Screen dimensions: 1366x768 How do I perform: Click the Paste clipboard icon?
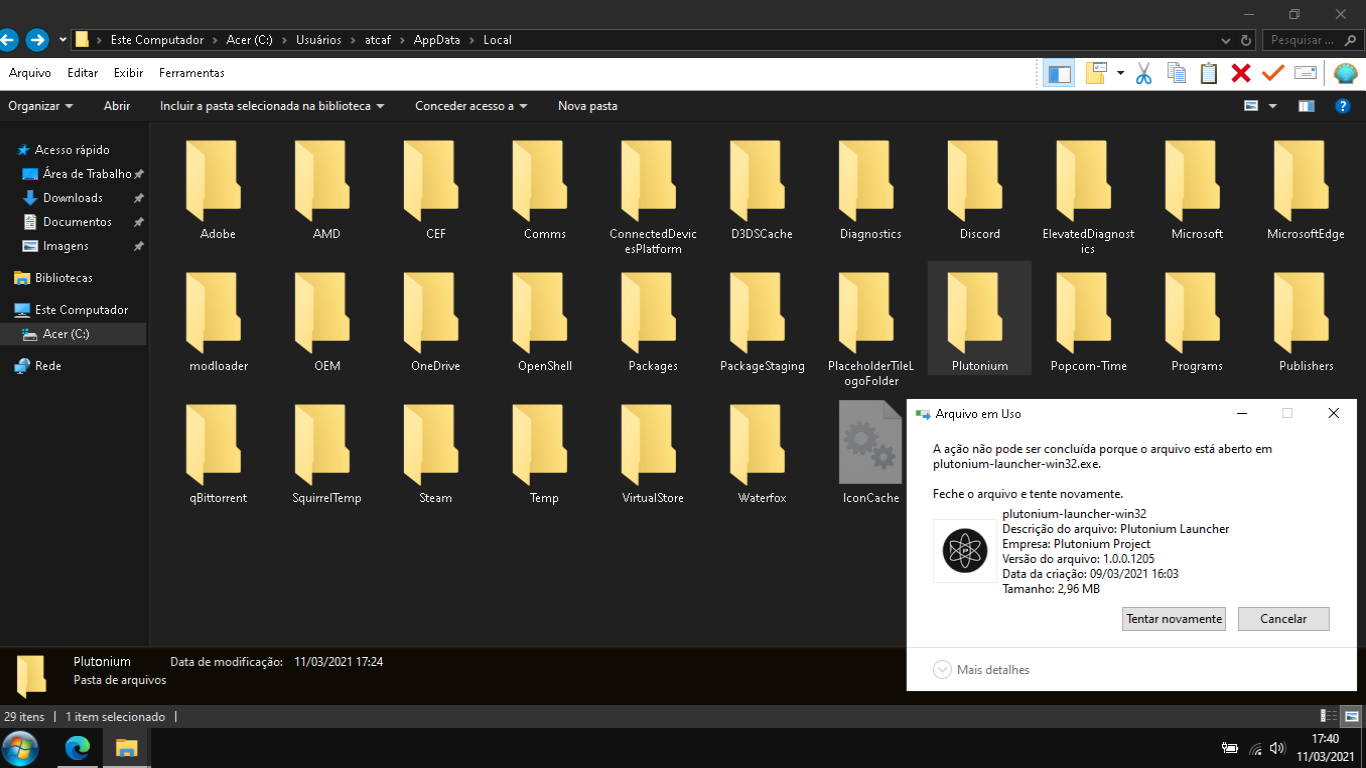point(1209,73)
